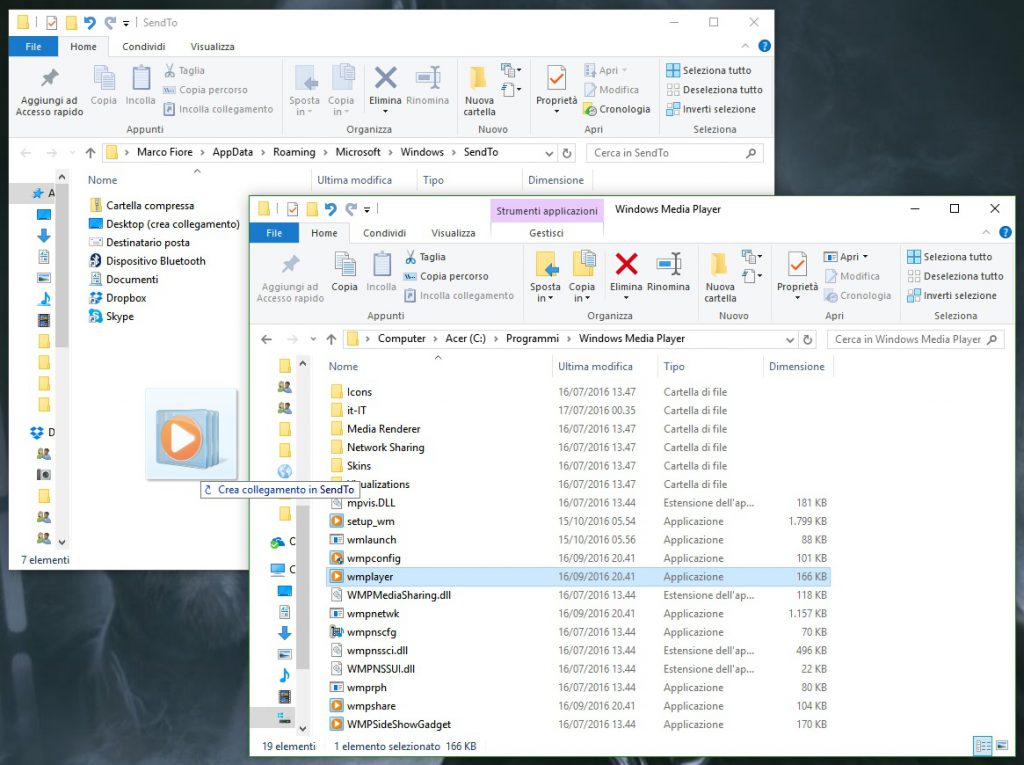This screenshot has width=1024, height=765.
Task: Select the wmplayer application file
Action: (578, 577)
